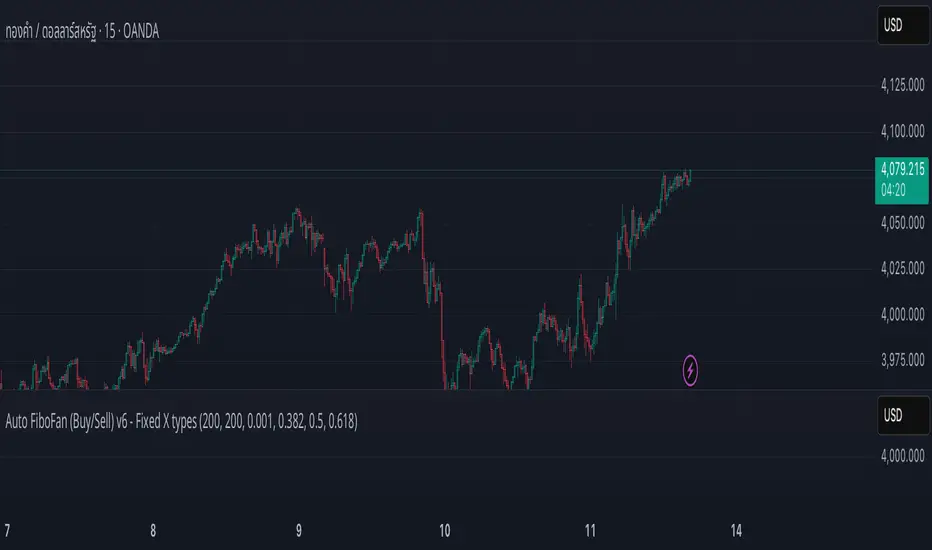Click the 3,975.000 price axis label
The width and height of the screenshot is (932, 550).
901,360
